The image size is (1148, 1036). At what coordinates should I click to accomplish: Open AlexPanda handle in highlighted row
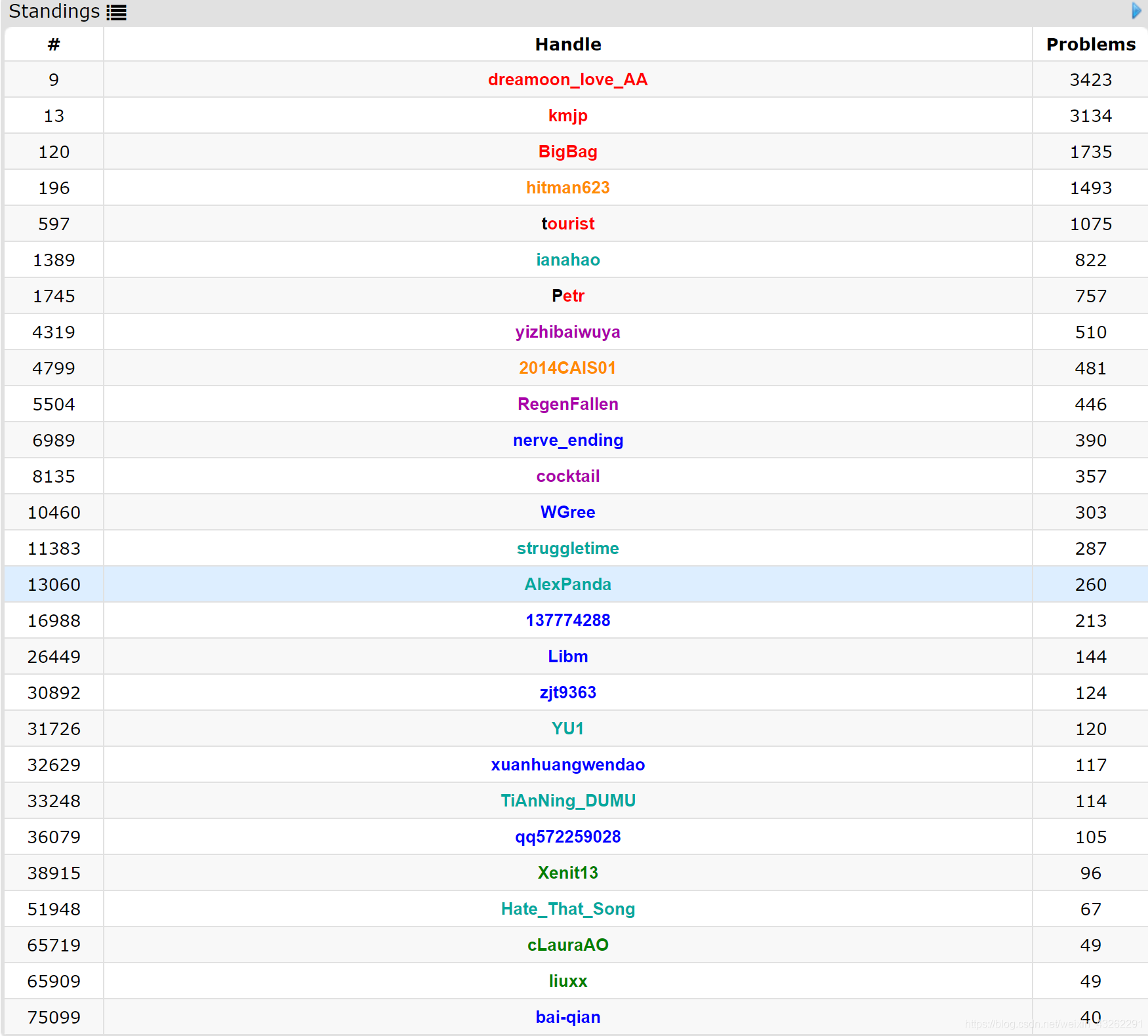pyautogui.click(x=567, y=584)
